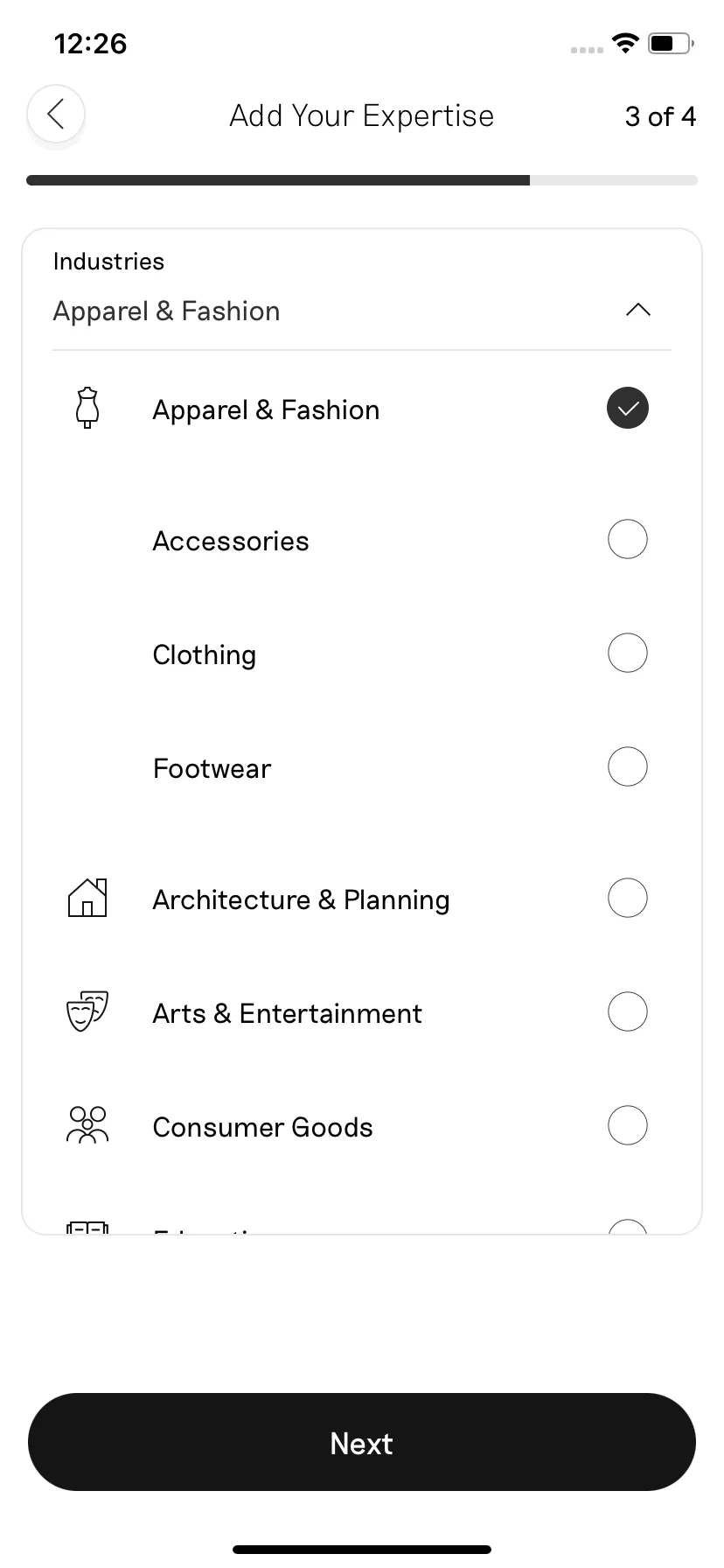Tap the step progress bar
Image resolution: width=724 pixels, height=1568 pixels.
362,180
